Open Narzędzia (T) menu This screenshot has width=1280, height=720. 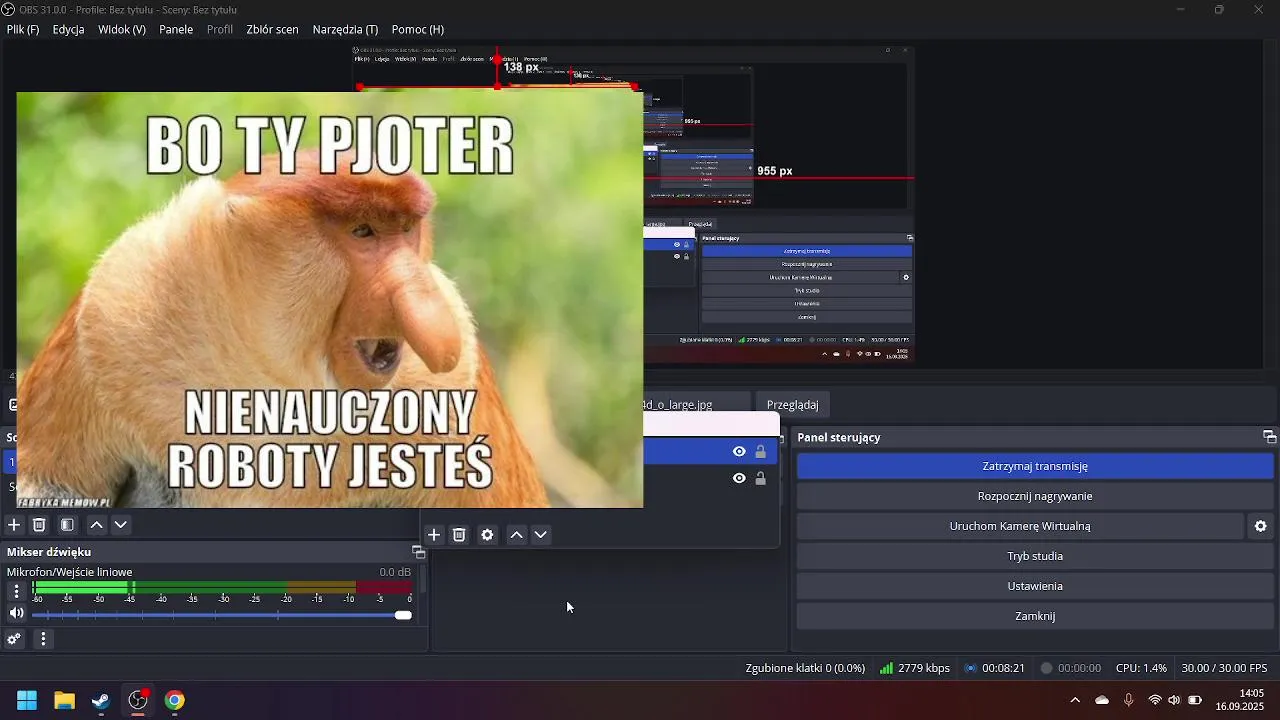pos(345,29)
